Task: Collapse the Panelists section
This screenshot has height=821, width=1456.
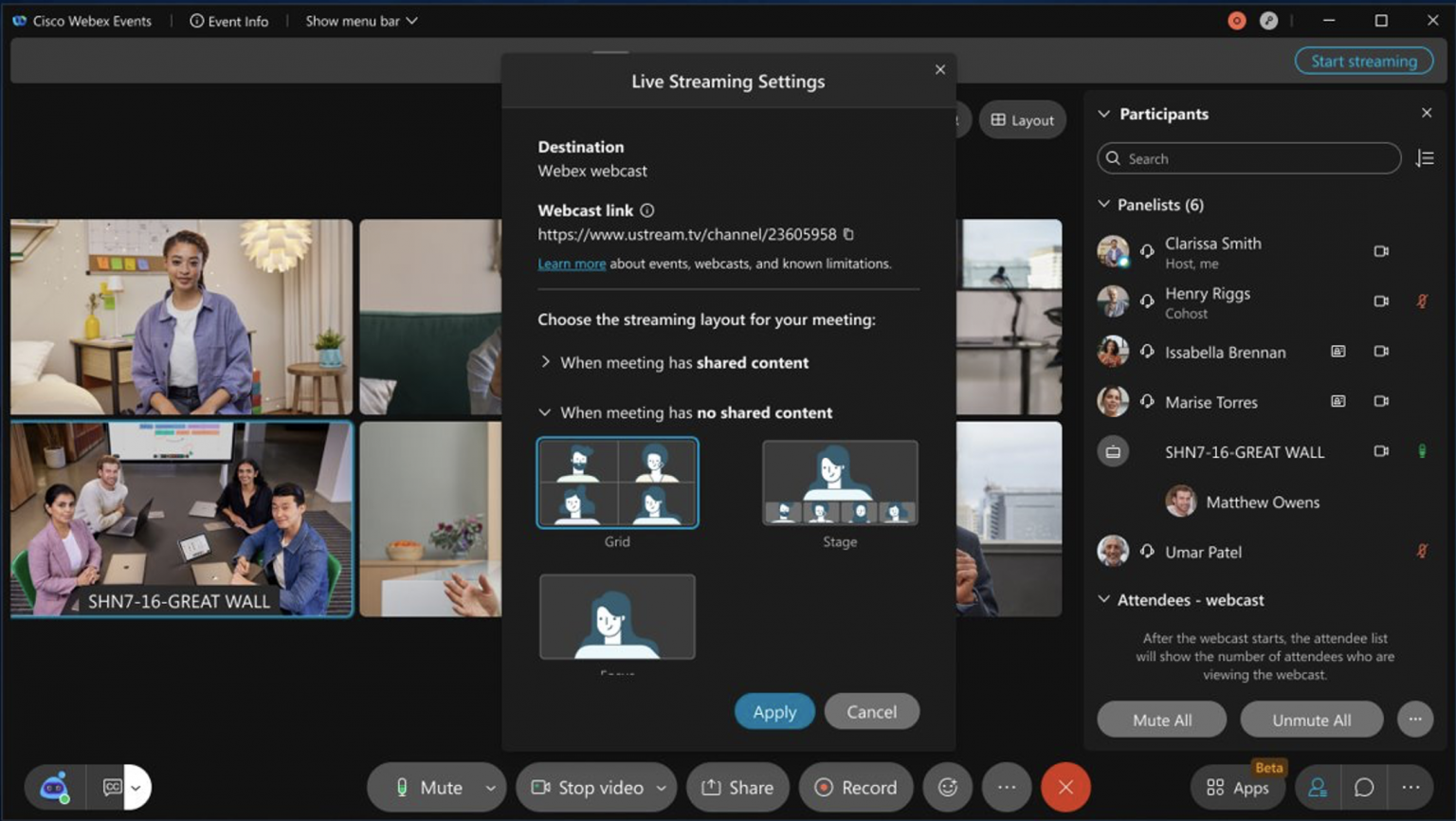Action: [x=1103, y=204]
